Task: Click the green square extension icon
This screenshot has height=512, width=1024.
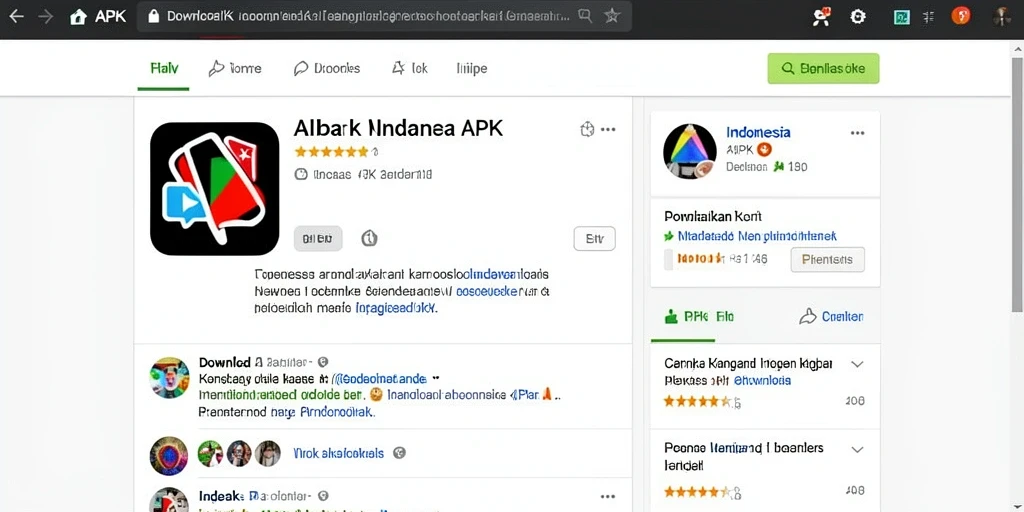Action: 902,17
